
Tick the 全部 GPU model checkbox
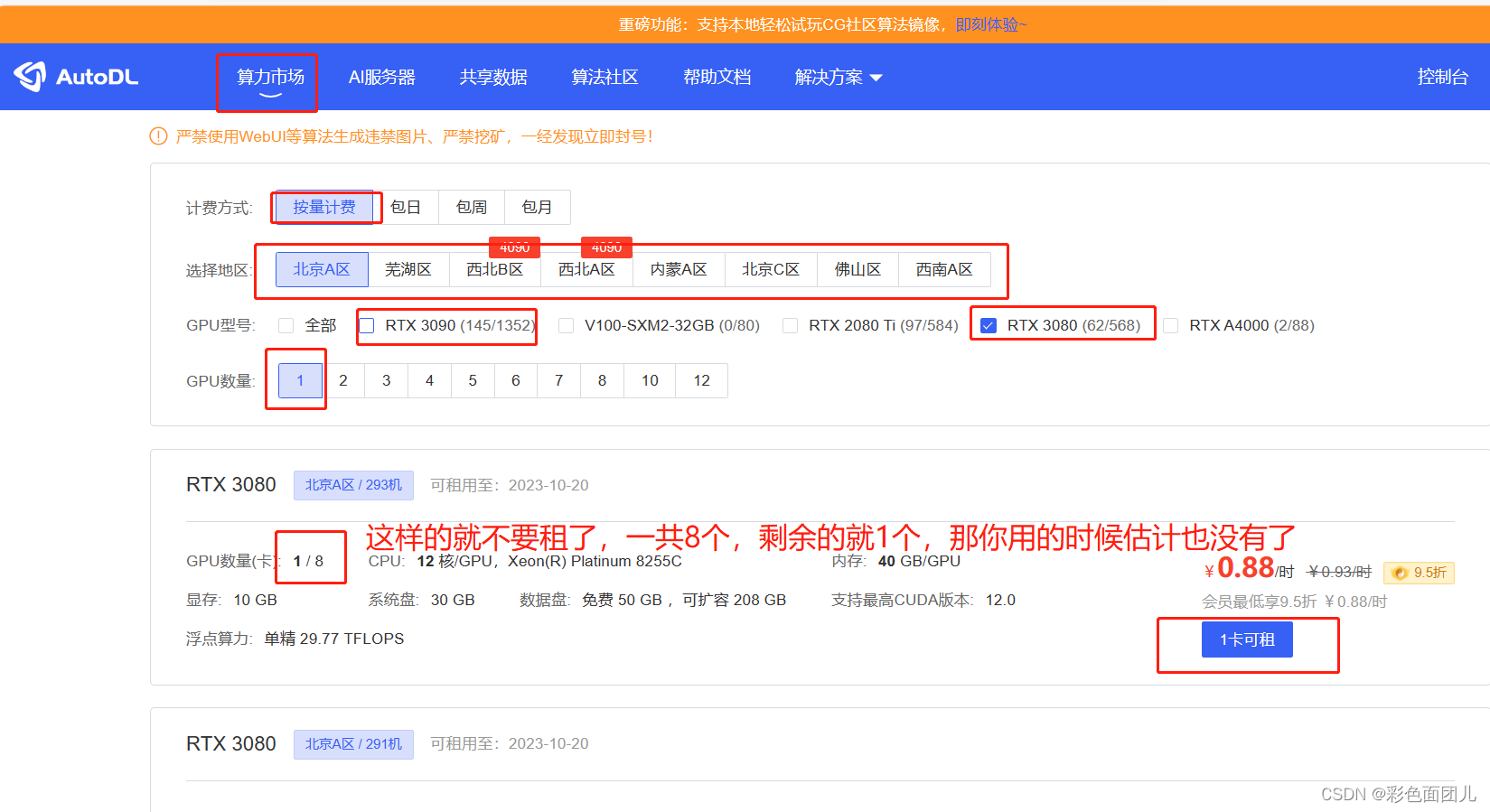point(286,326)
